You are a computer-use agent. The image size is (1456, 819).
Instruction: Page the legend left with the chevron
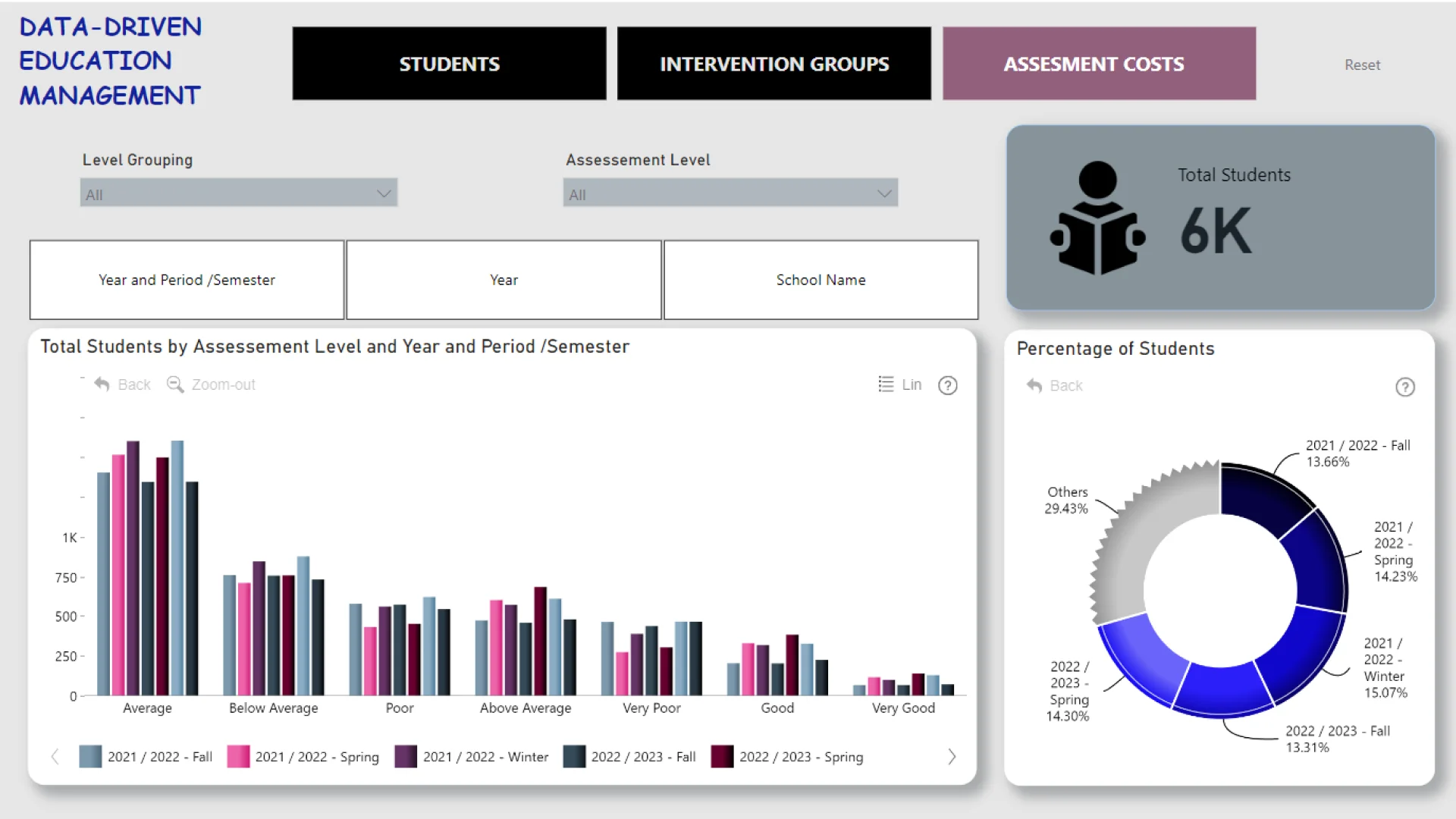pos(55,756)
